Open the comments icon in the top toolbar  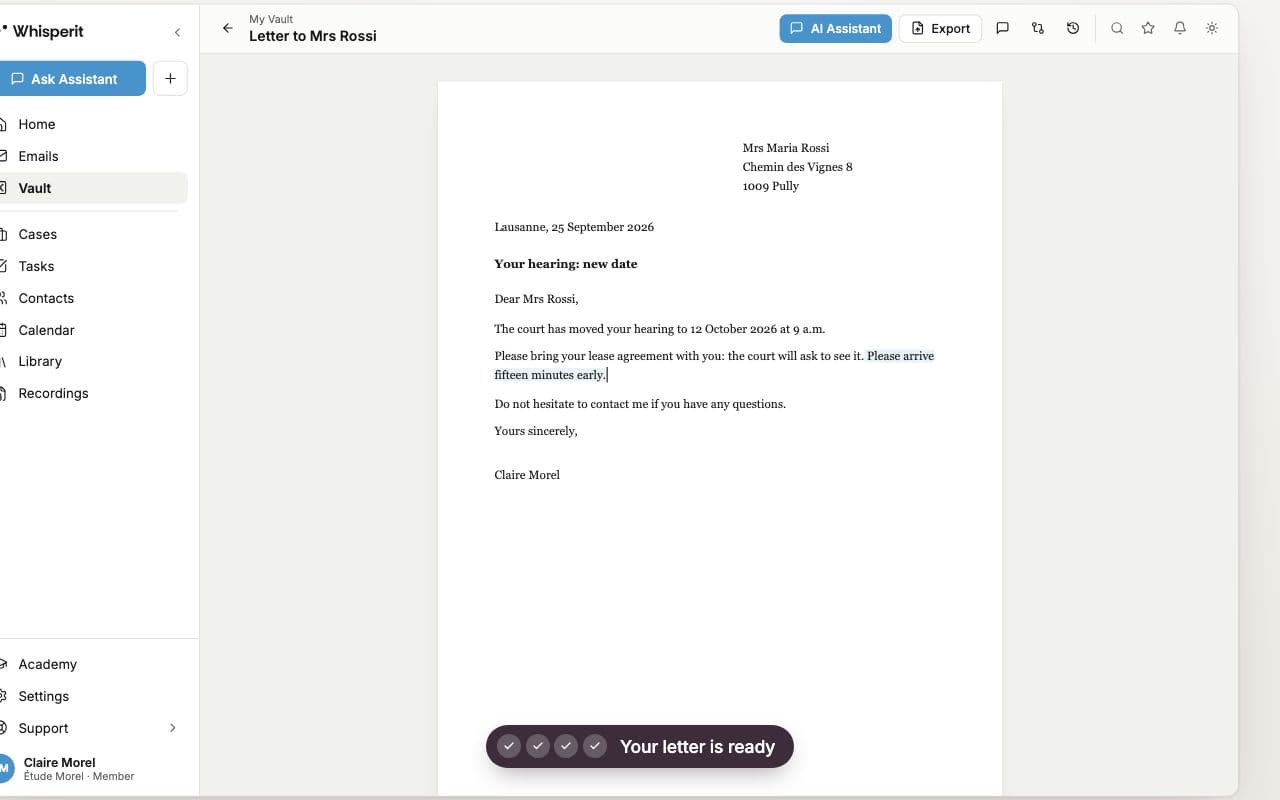(x=1002, y=28)
